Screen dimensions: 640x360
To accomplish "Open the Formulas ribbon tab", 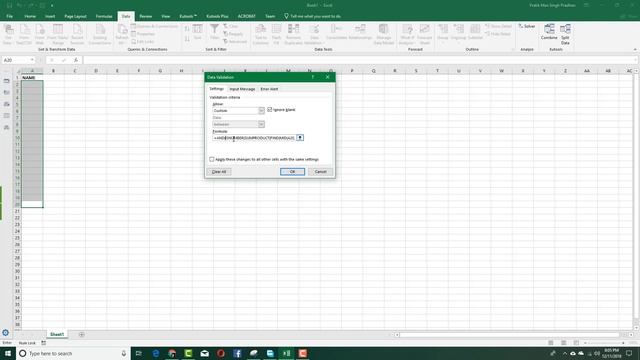I will pyautogui.click(x=104, y=16).
